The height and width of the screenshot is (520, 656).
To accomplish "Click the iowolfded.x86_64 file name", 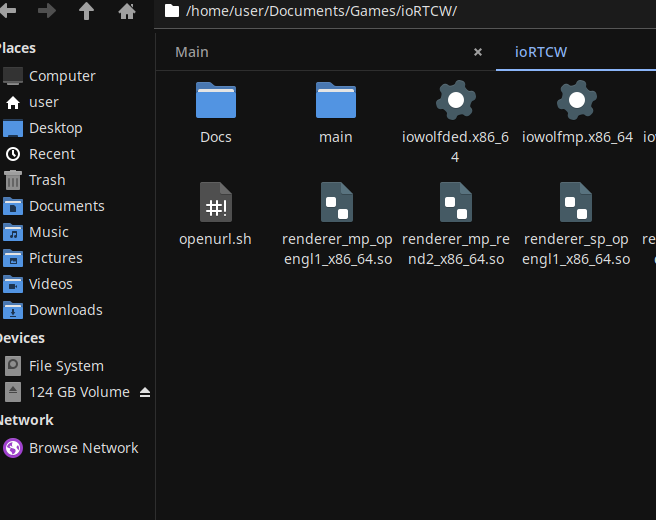I will (x=455, y=147).
